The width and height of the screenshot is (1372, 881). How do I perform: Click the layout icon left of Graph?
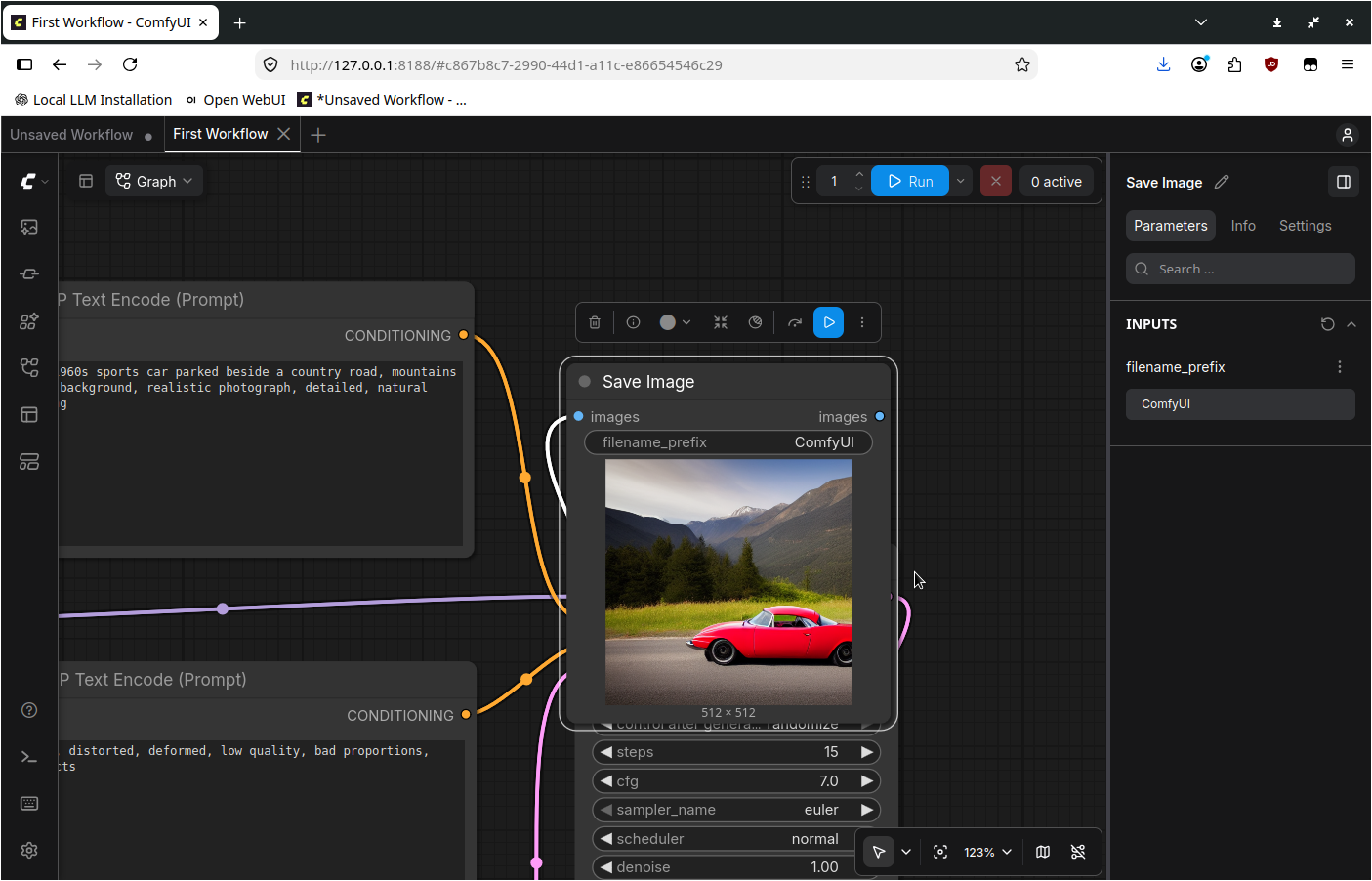(x=86, y=181)
